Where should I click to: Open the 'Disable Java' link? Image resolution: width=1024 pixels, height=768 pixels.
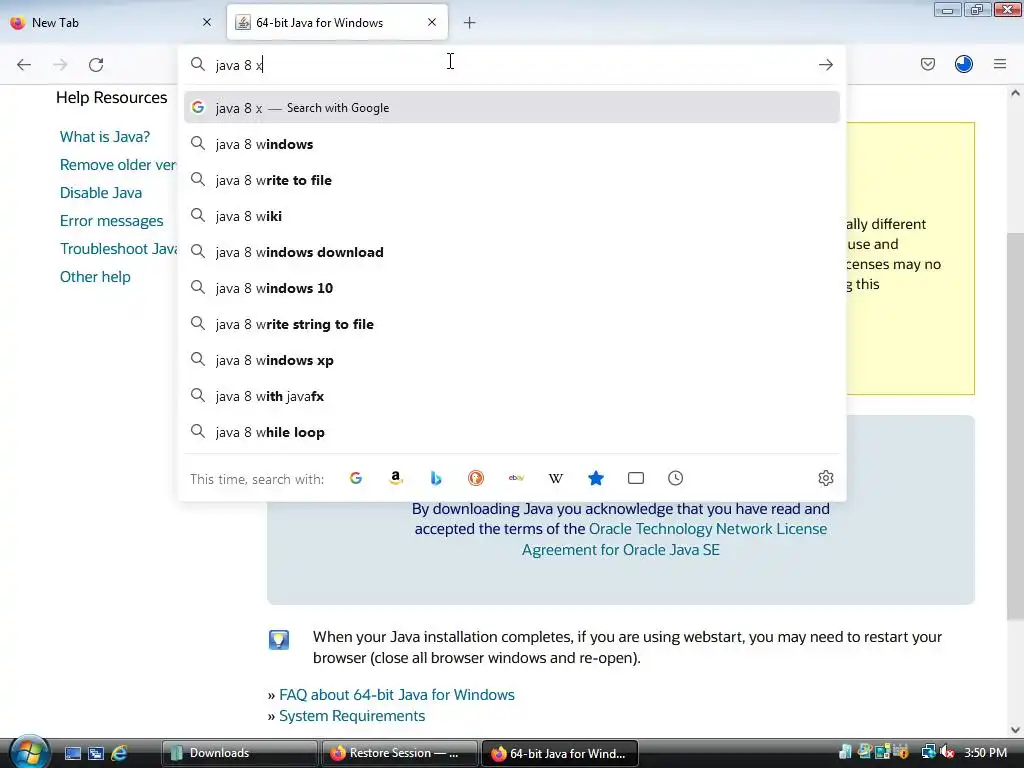tap(101, 193)
